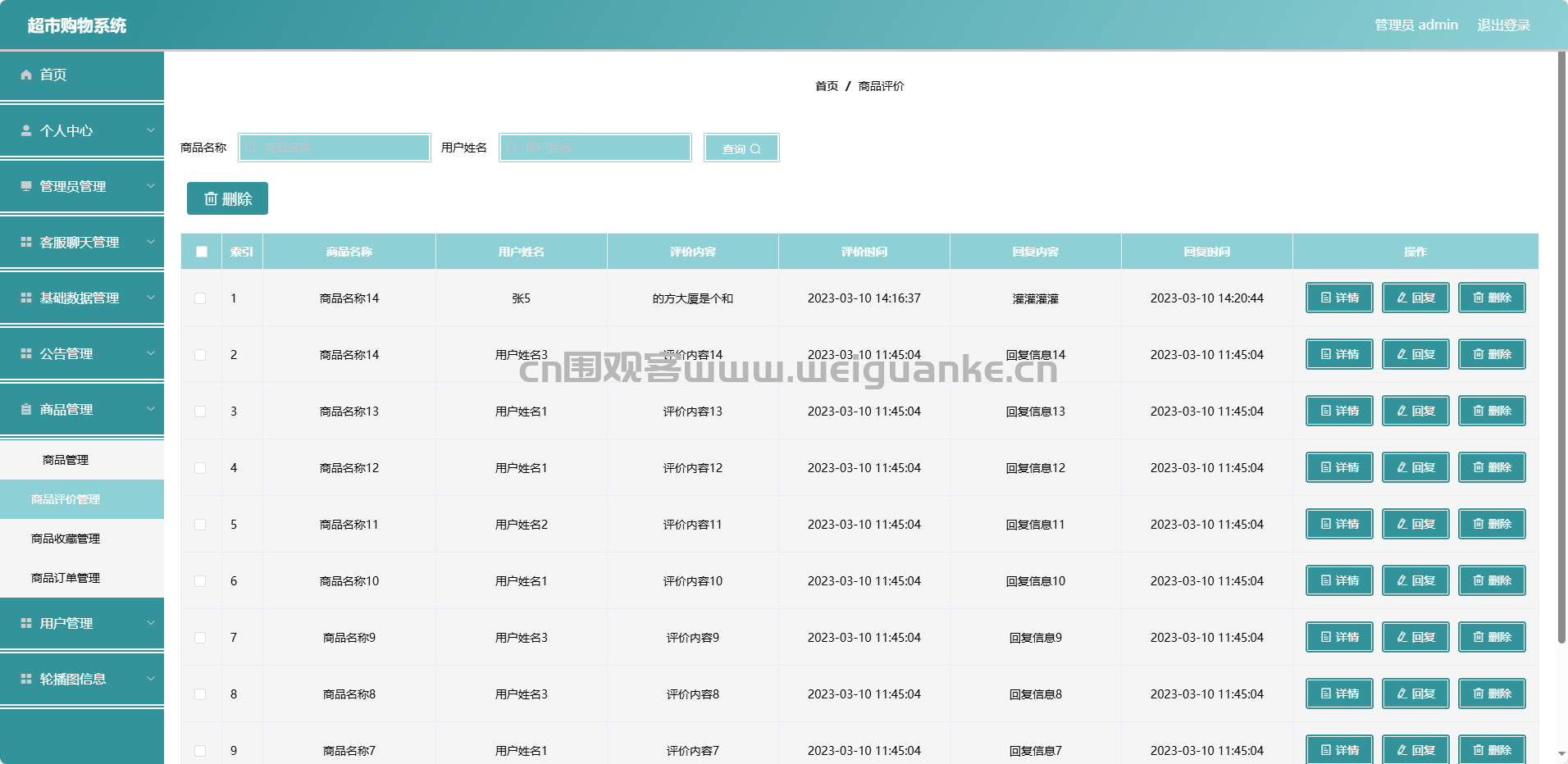Image resolution: width=1568 pixels, height=764 pixels.
Task: Click the detail icon in row 6 详情 button
Action: 1326,580
